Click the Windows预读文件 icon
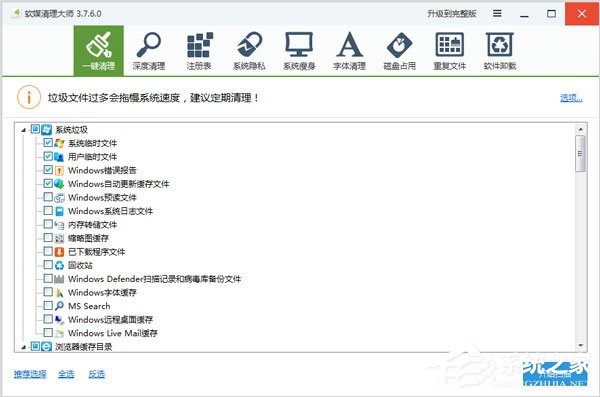600x397 pixels. pyautogui.click(x=59, y=198)
